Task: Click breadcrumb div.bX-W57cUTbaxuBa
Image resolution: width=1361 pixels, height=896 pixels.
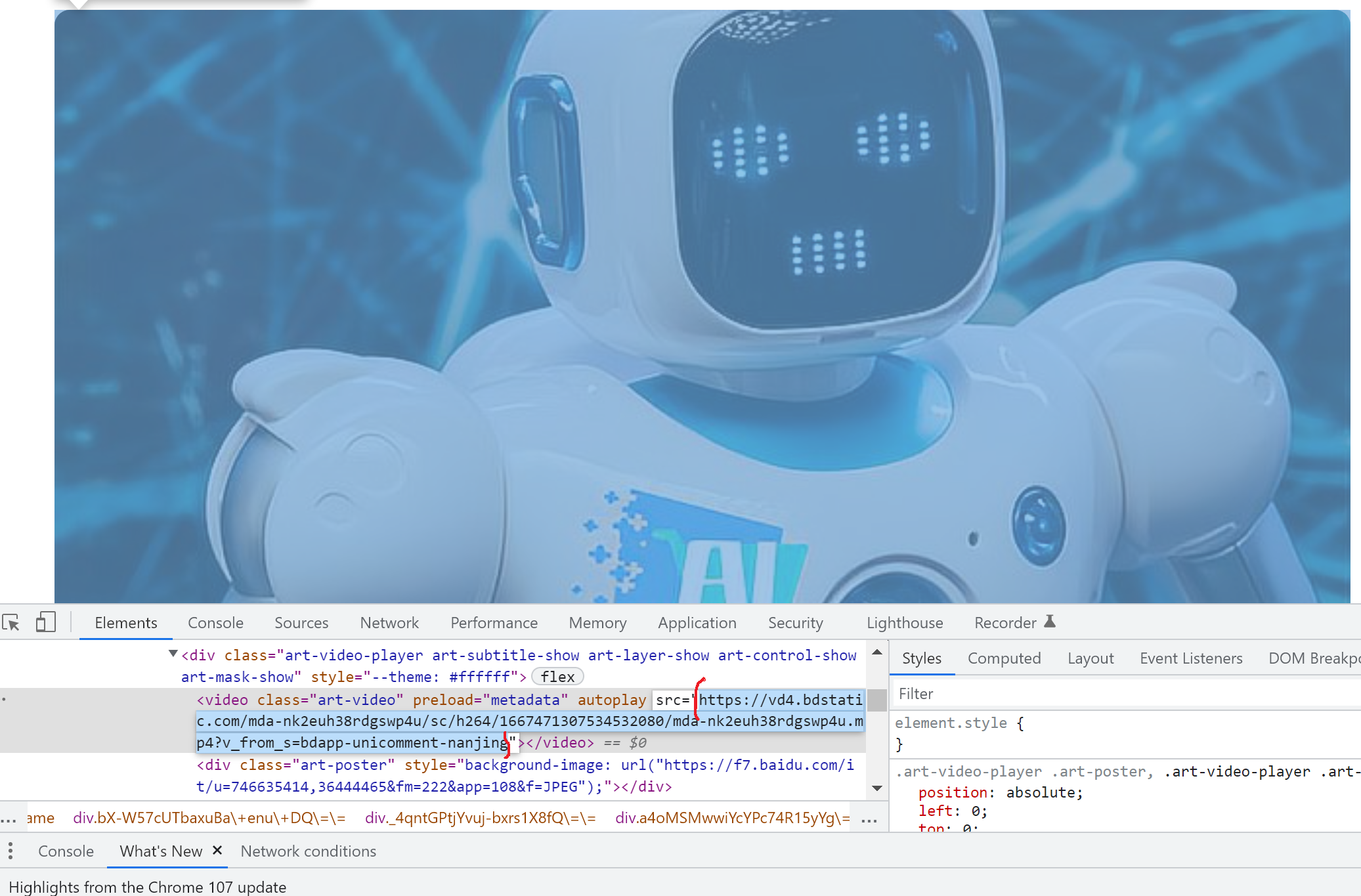Action: [209, 818]
